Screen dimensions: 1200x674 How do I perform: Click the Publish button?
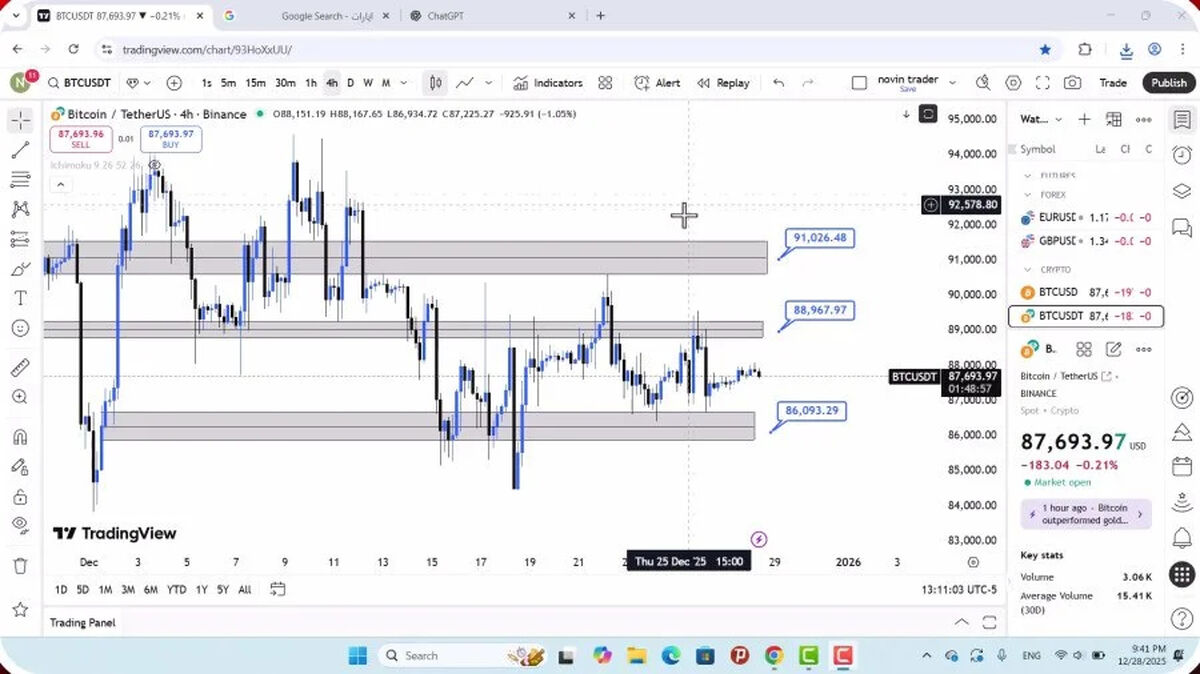(1168, 83)
